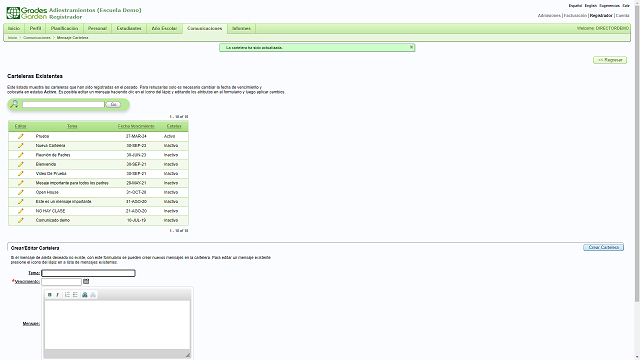Click the << Regresar button
This screenshot has height=360, width=640.
610,60
